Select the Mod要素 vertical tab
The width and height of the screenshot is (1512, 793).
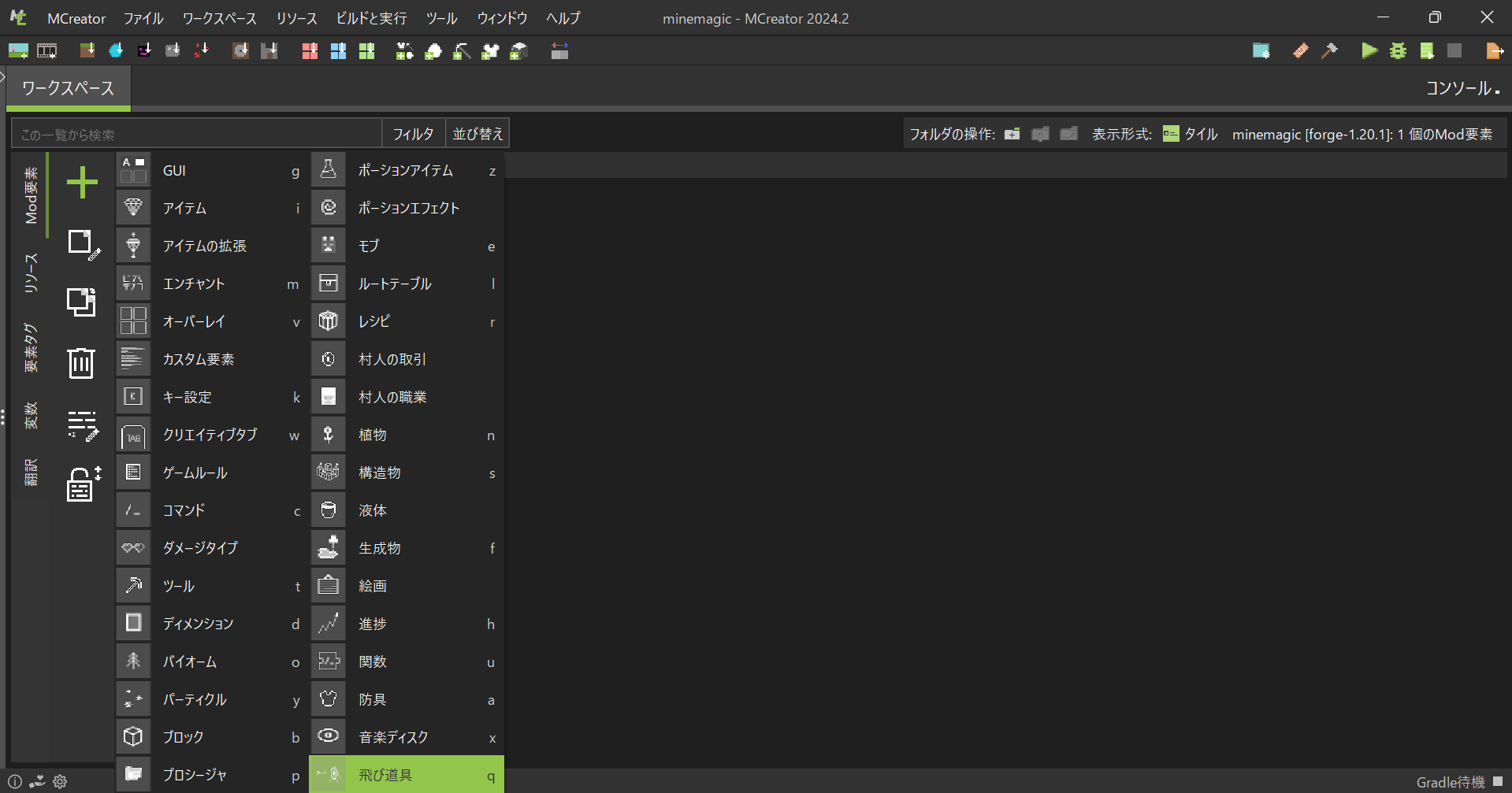click(x=31, y=195)
